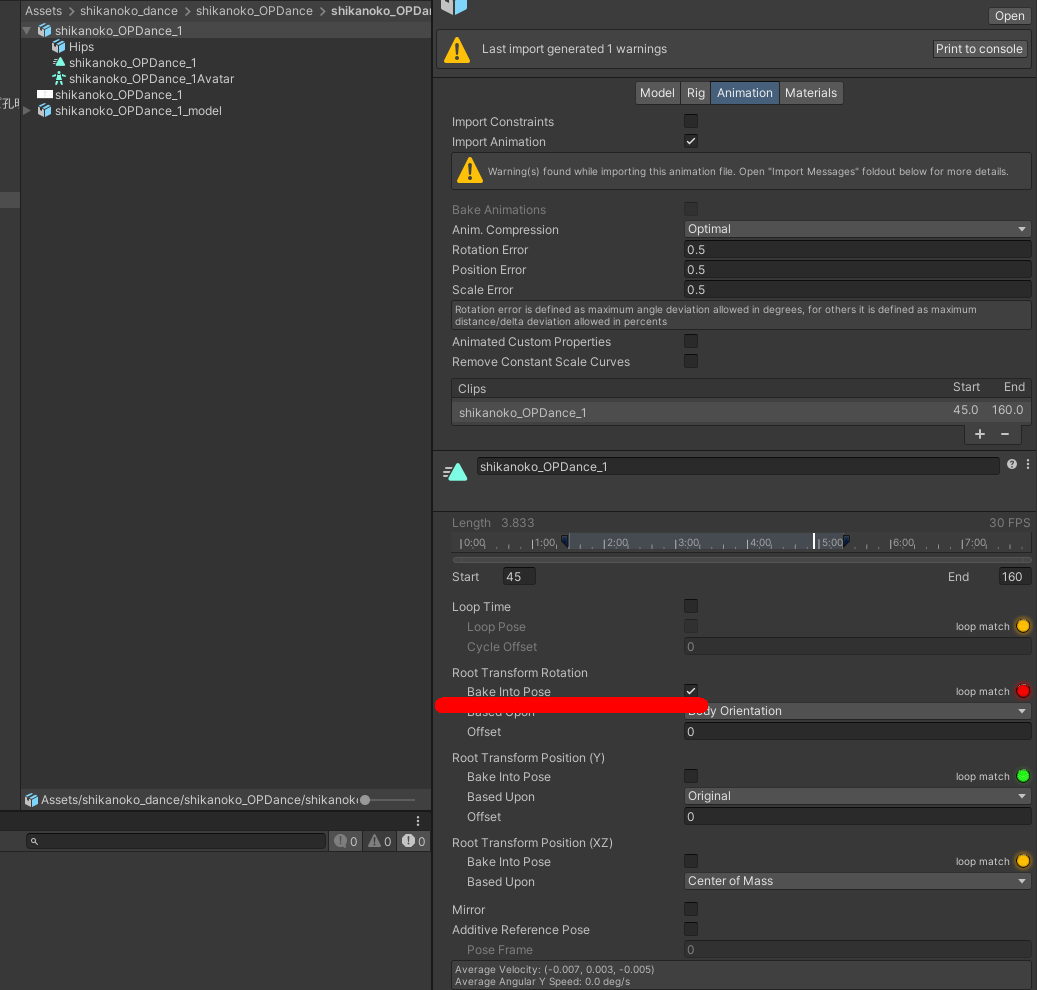Click Print to console button
The height and width of the screenshot is (990, 1037).
tap(979, 48)
